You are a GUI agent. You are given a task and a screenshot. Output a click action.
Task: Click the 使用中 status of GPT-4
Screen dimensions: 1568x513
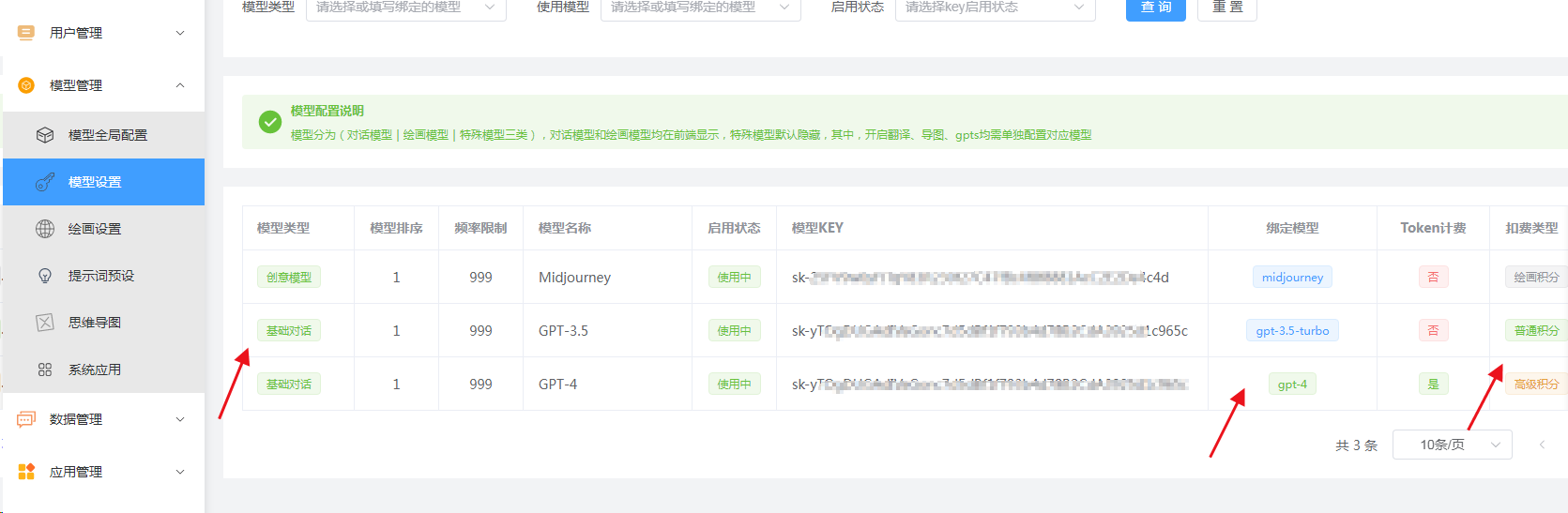pos(735,385)
